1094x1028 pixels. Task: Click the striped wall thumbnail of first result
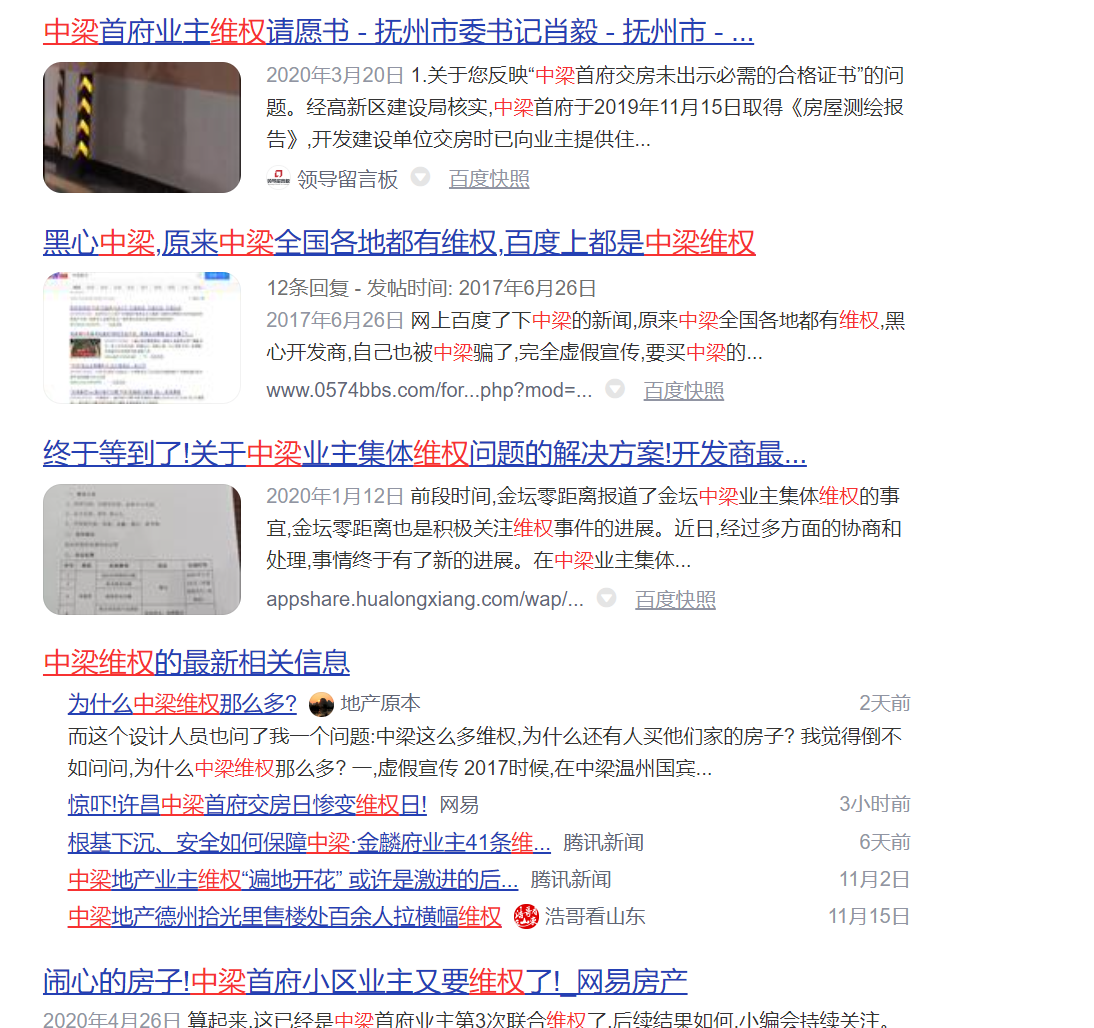point(142,127)
